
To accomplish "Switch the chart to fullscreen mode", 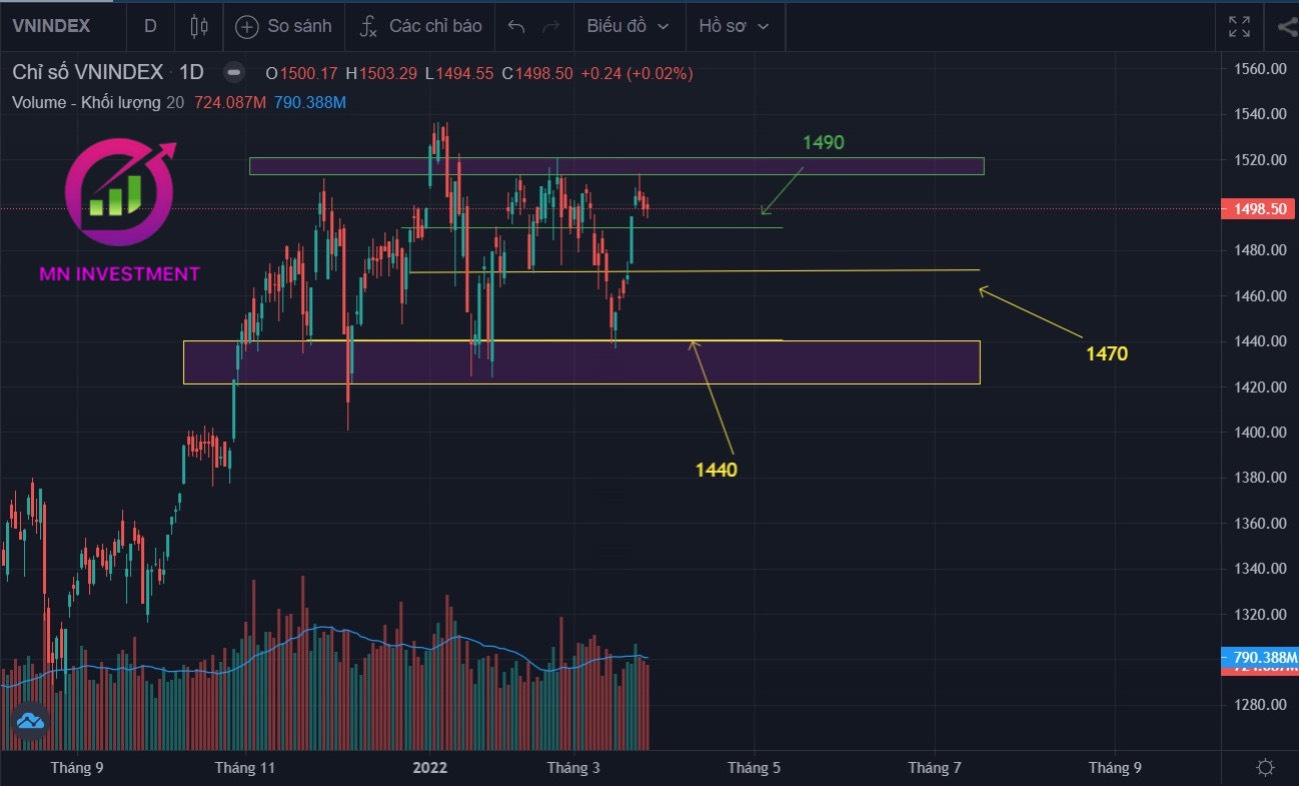I will coord(1239,27).
